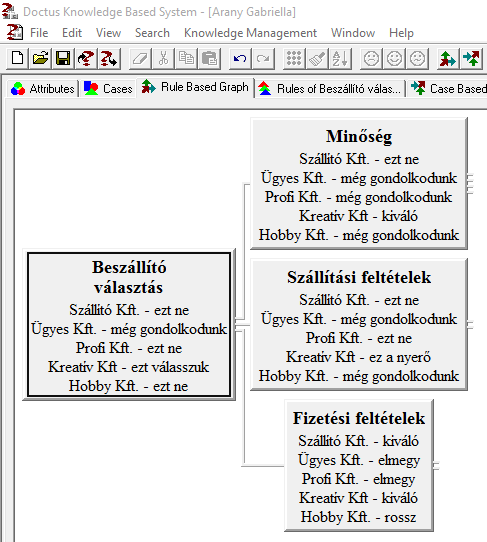The image size is (487, 542).
Task: Open the Edit menu
Action: click(x=72, y=33)
